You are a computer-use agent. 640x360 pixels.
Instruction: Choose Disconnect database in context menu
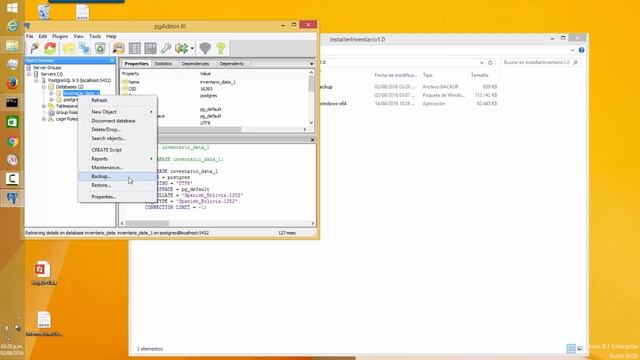(x=118, y=121)
